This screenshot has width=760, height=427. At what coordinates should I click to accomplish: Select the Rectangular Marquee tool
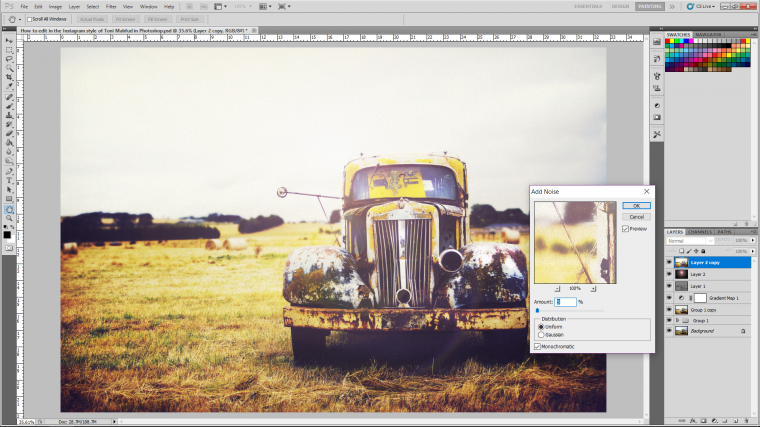[x=9, y=50]
